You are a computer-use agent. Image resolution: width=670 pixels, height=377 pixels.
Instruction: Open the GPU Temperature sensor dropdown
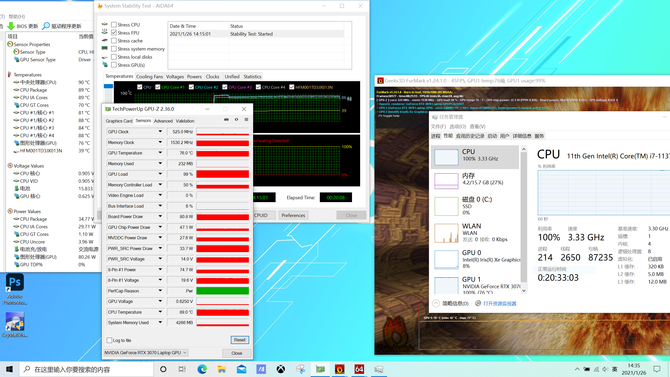pyautogui.click(x=160, y=153)
